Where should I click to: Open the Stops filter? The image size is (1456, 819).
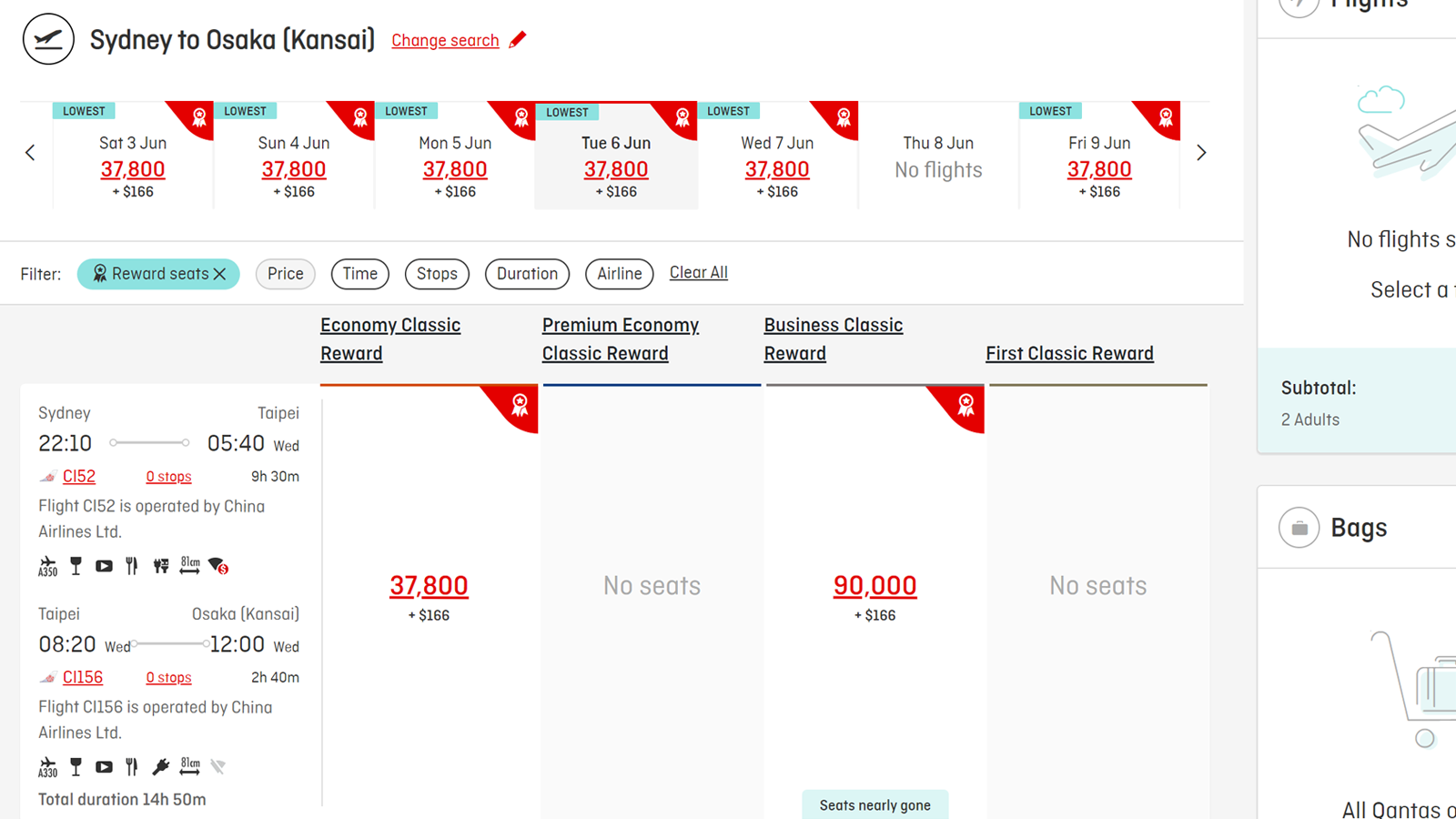click(437, 274)
